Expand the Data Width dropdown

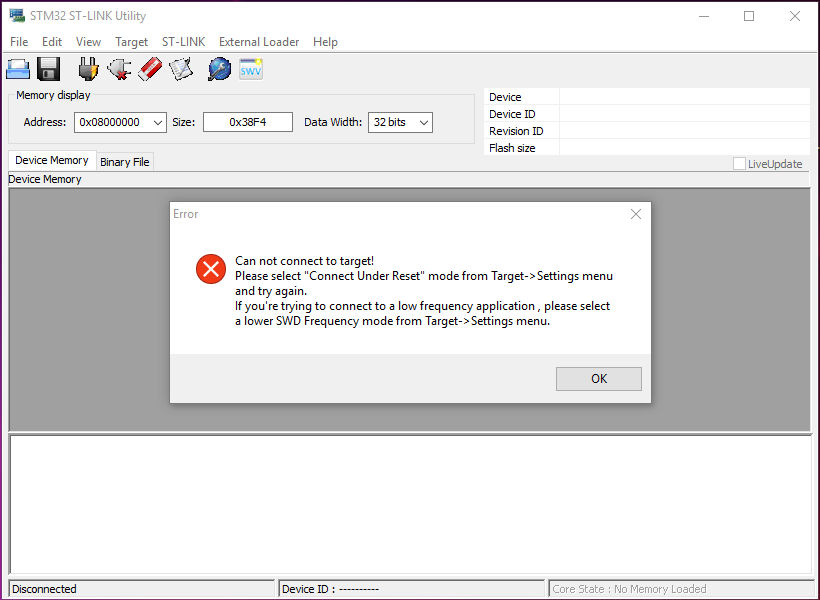424,122
